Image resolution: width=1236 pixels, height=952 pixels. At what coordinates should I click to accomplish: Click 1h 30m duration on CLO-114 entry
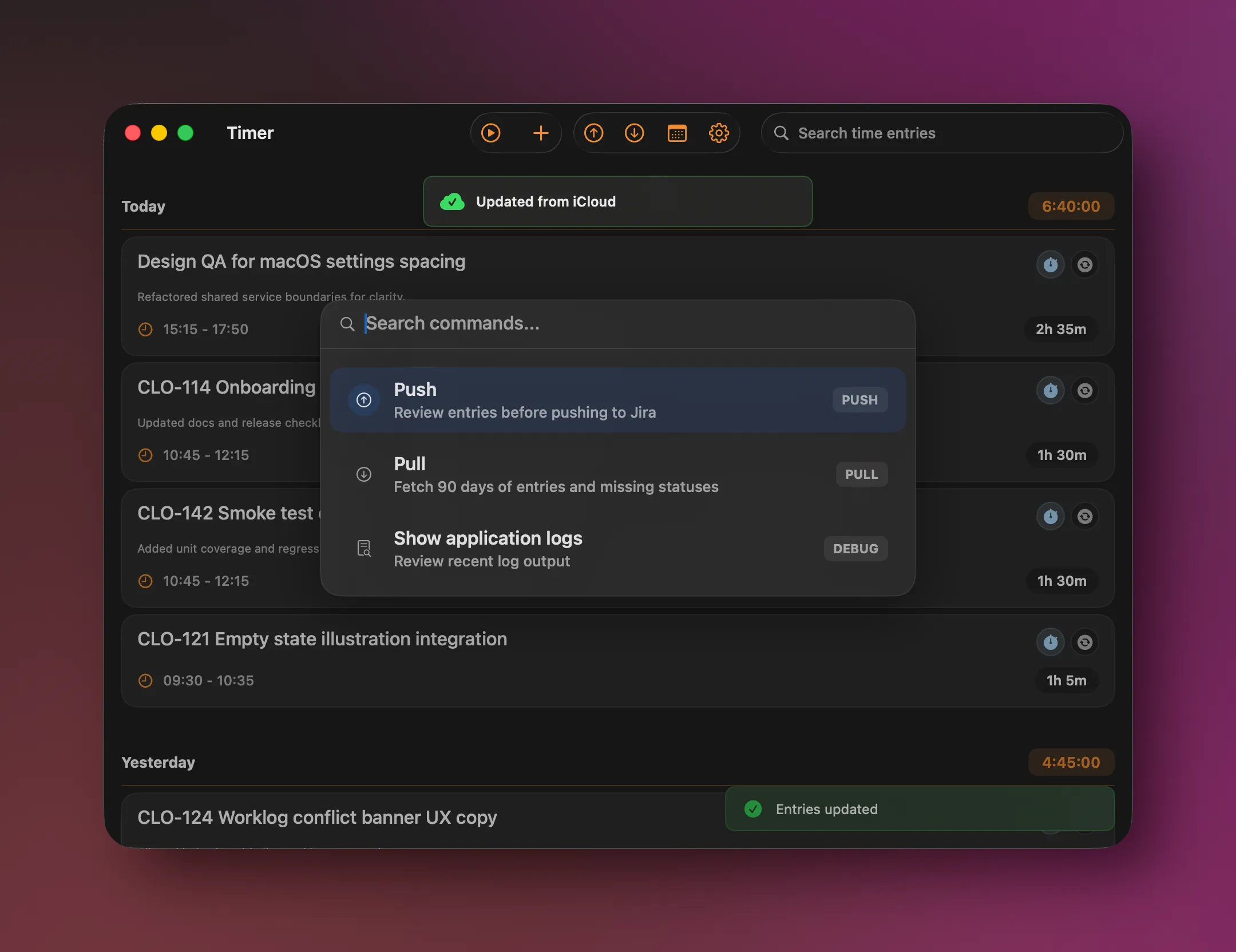pyautogui.click(x=1061, y=455)
